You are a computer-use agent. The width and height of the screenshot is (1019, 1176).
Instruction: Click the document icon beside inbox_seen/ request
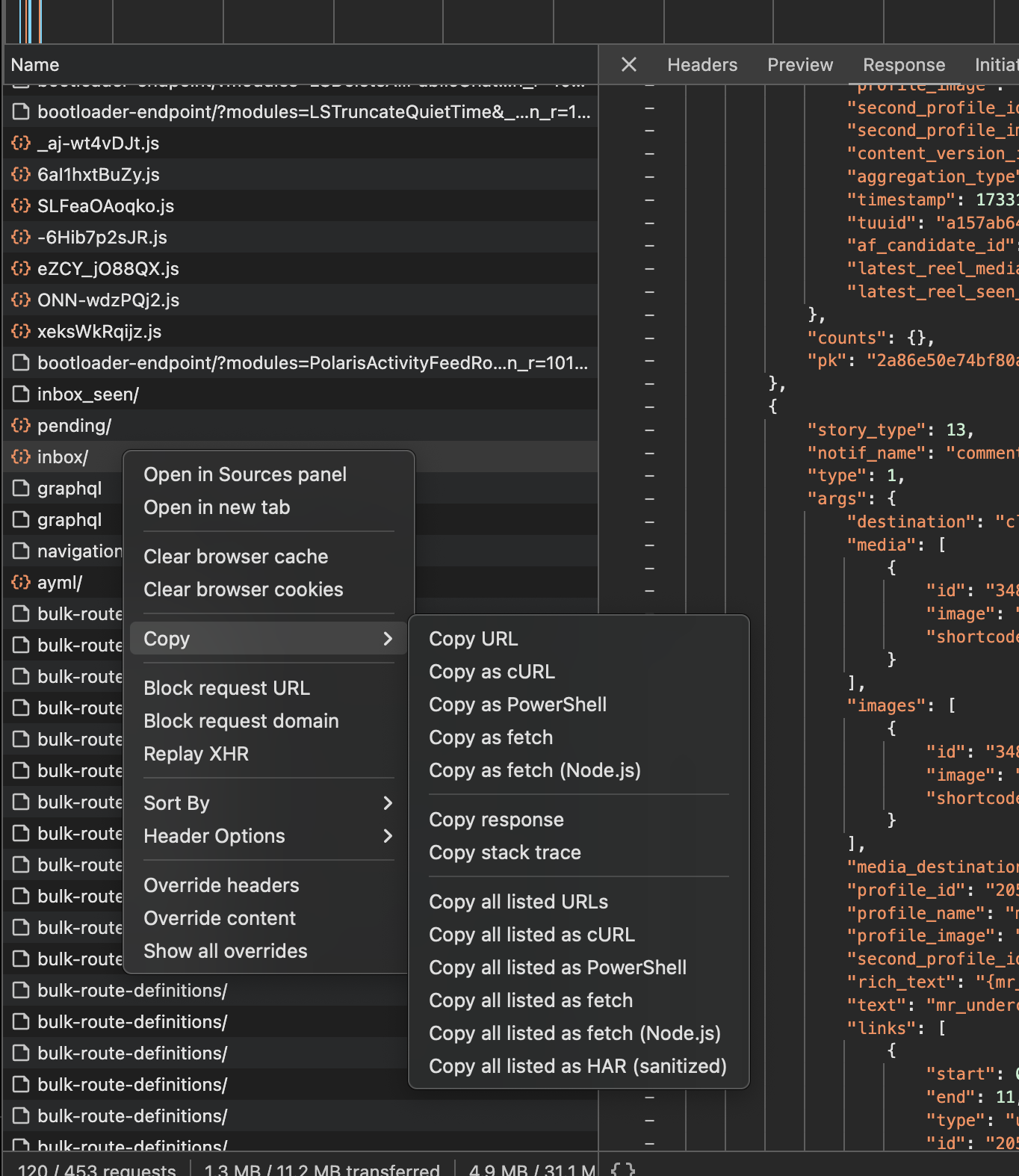pos(21,394)
